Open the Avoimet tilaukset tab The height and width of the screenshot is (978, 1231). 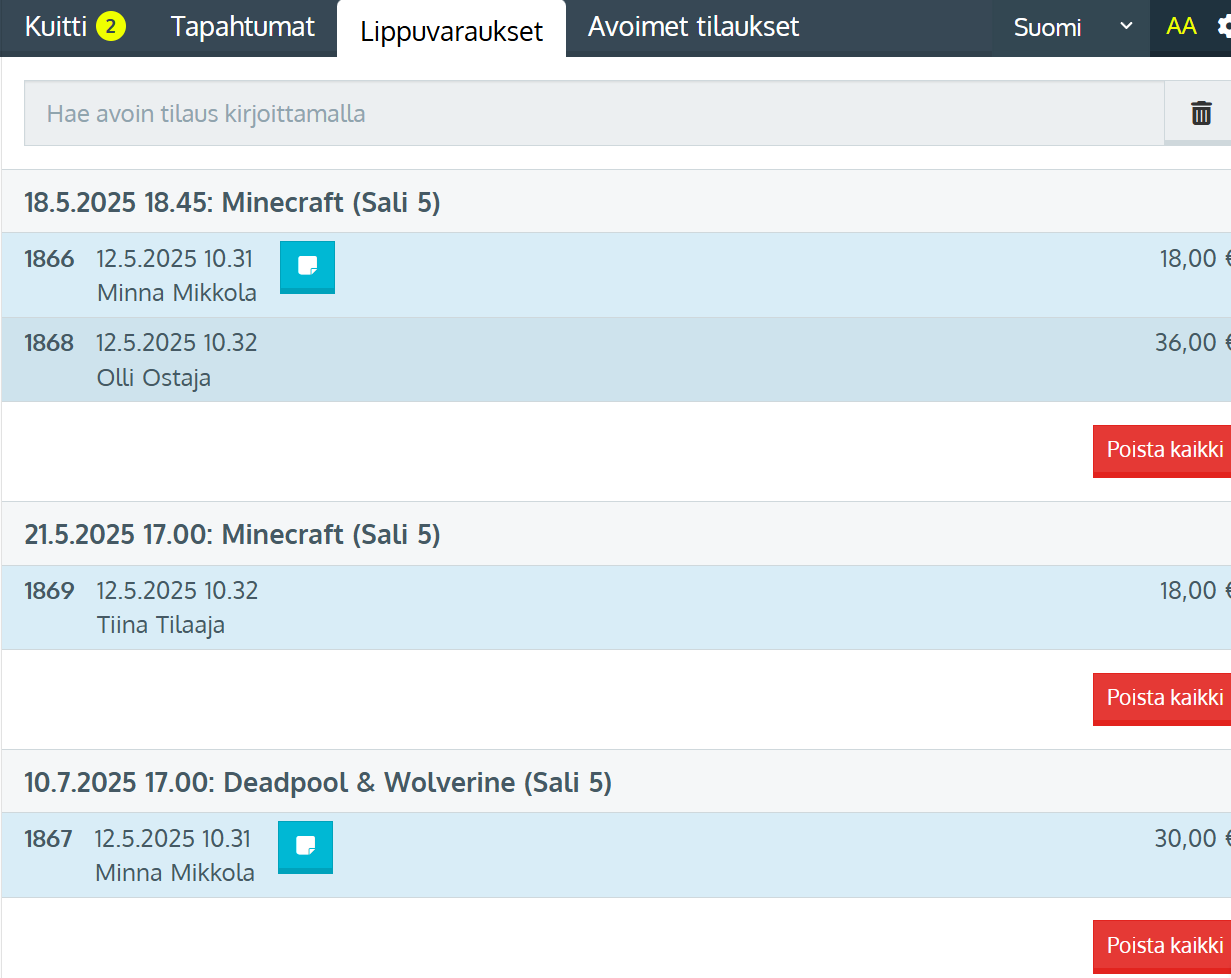693,27
